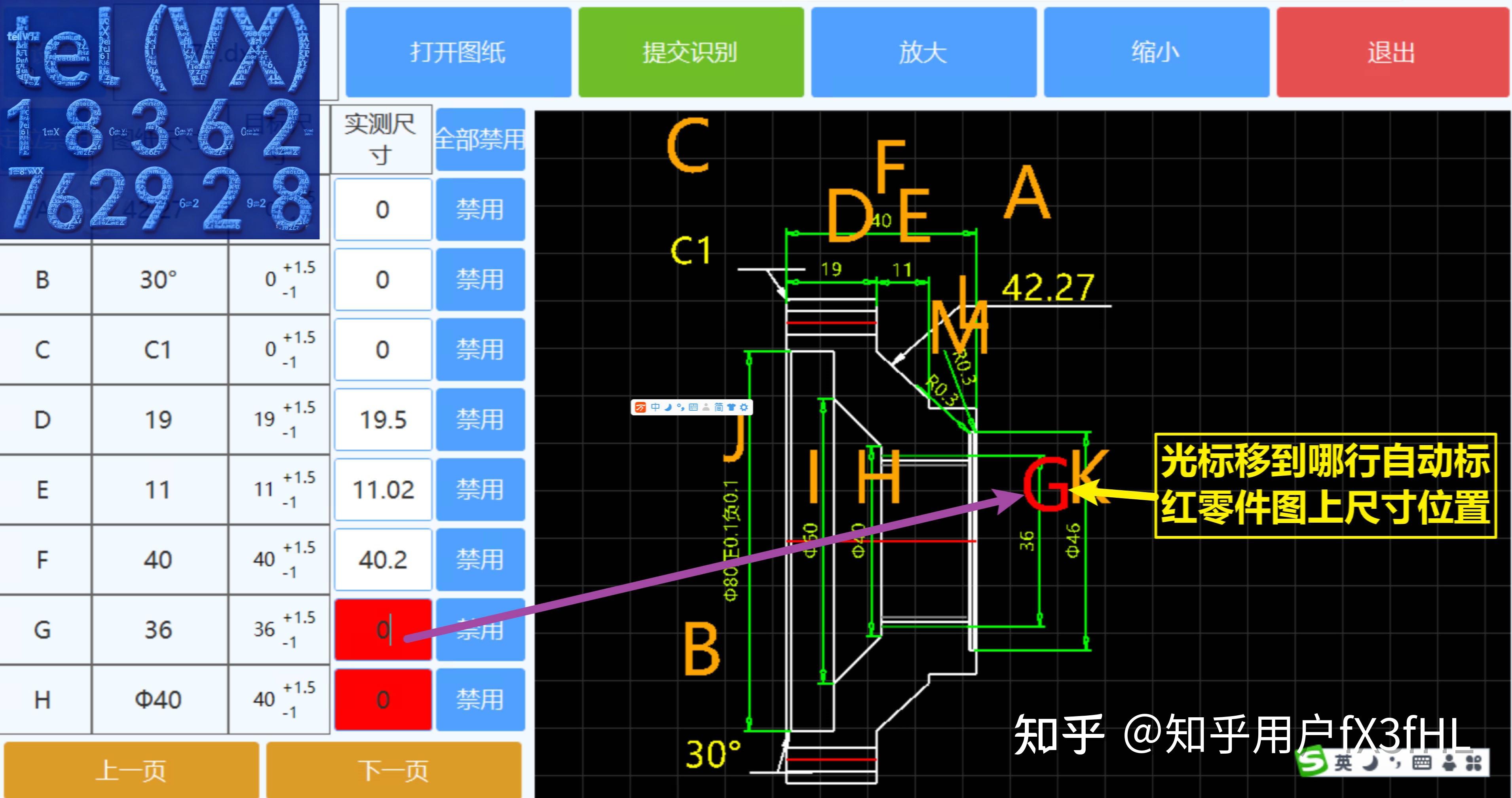Toggle 中 Chinese mode on floating IME bar
This screenshot has width=1512, height=798.
(x=655, y=407)
